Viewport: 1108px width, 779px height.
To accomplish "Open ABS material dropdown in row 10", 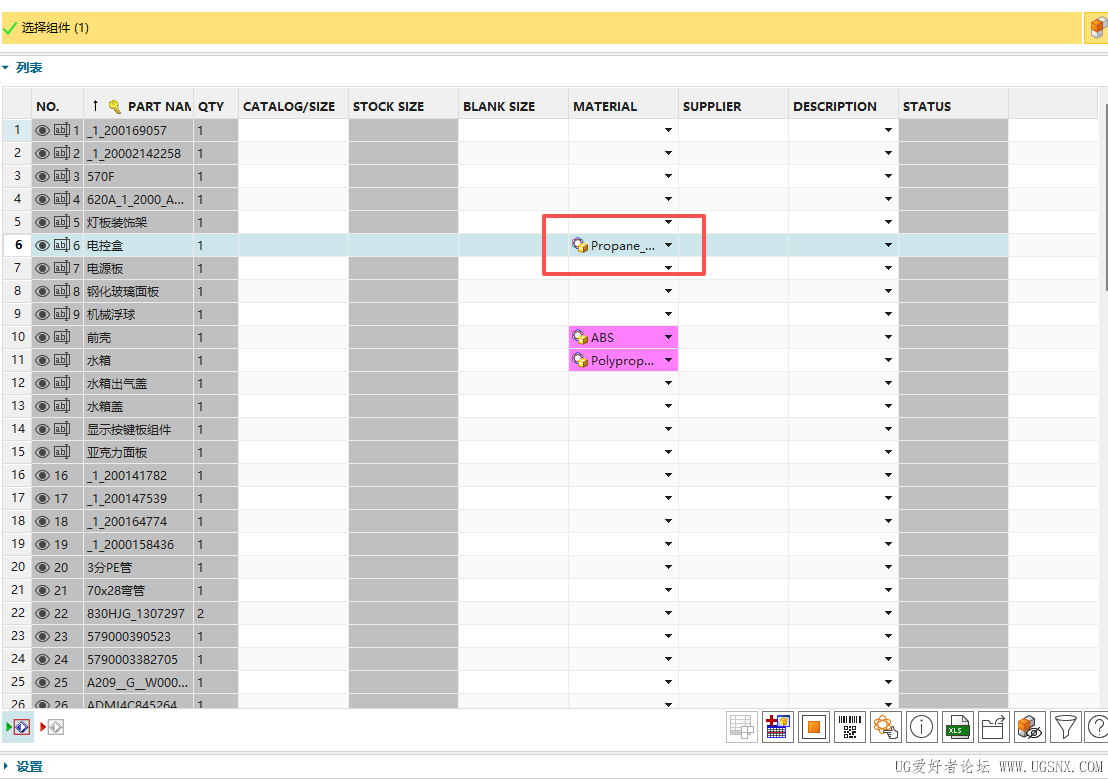I will pyautogui.click(x=668, y=337).
